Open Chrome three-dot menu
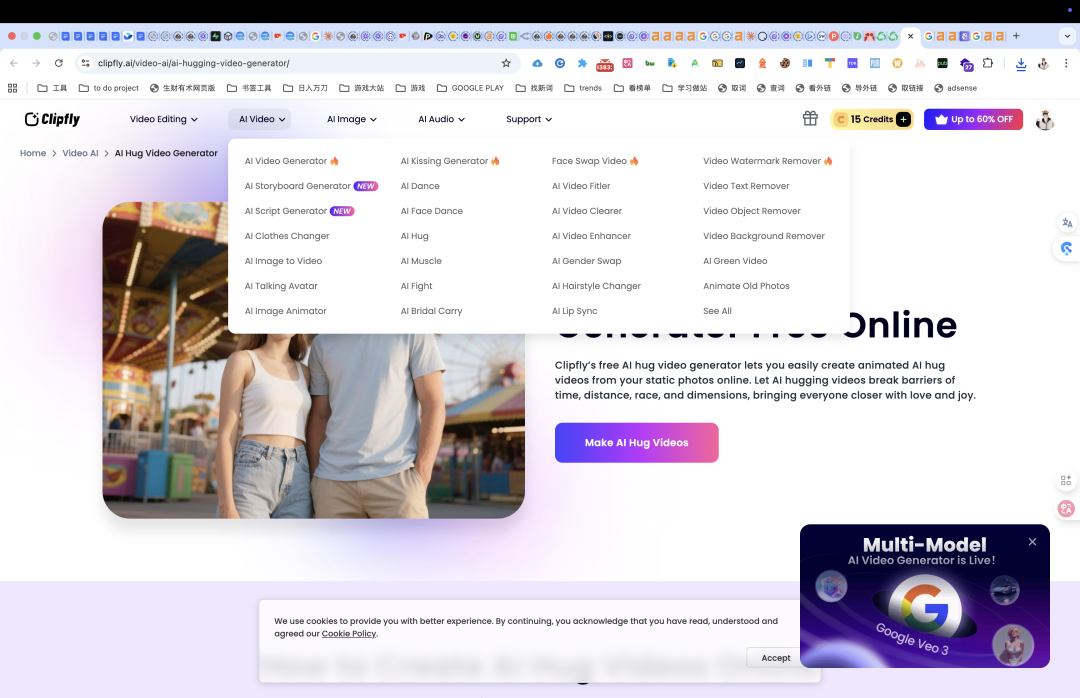 pyautogui.click(x=1066, y=63)
